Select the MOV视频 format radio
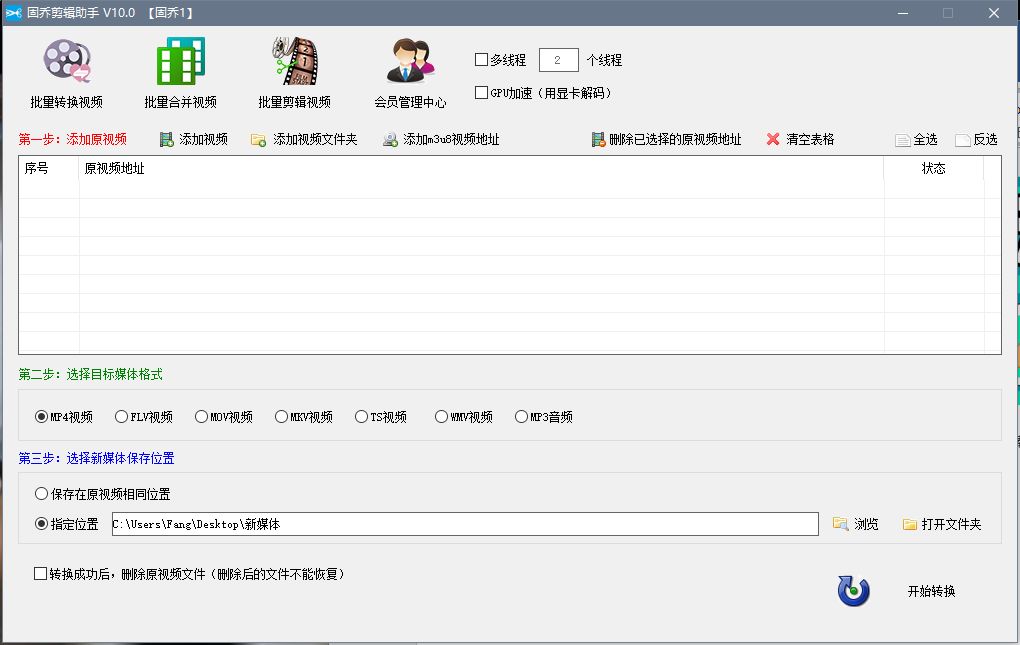The image size is (1020, 645). pos(201,416)
